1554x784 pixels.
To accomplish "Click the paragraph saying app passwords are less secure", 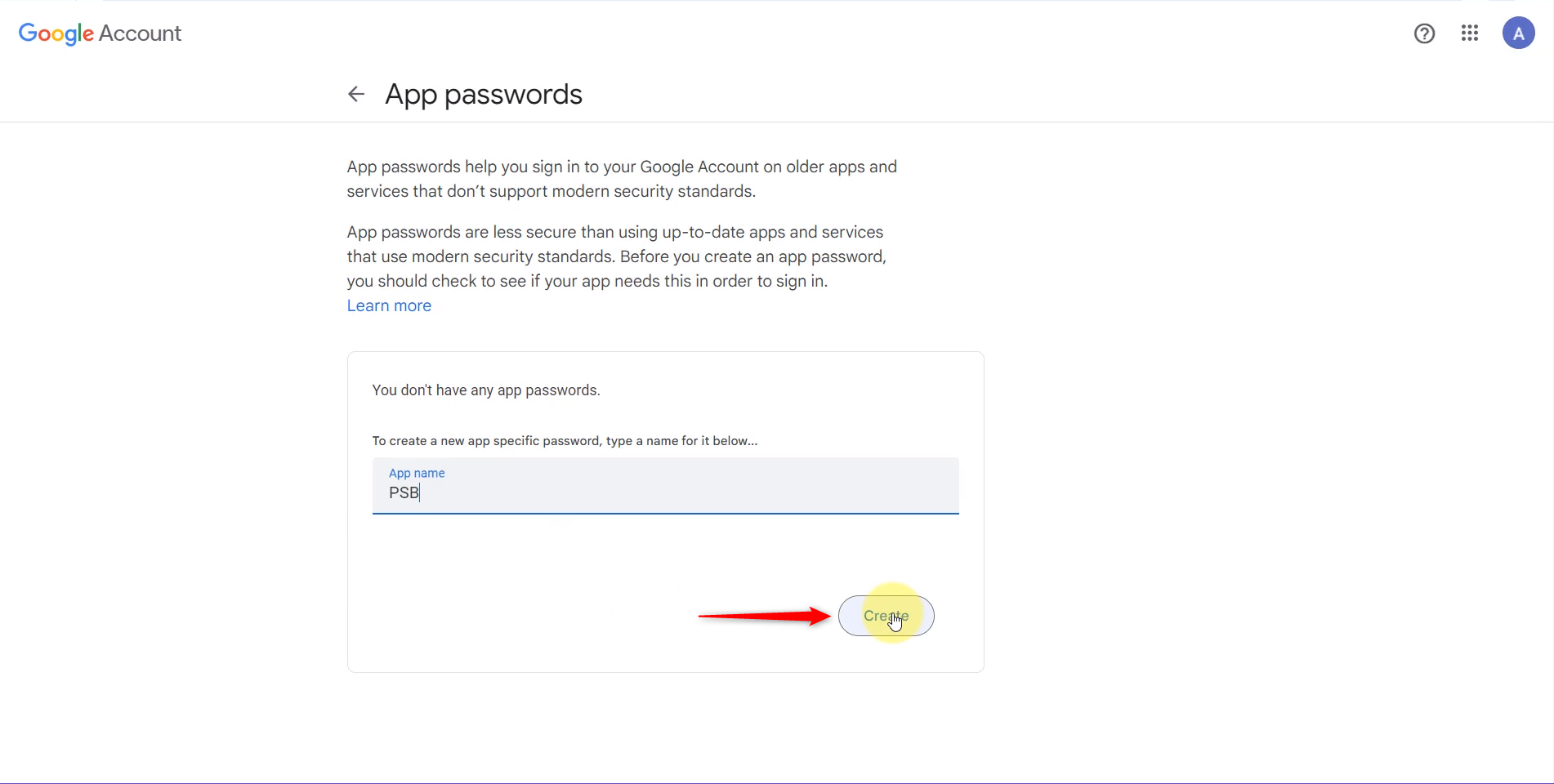I will coord(617,256).
